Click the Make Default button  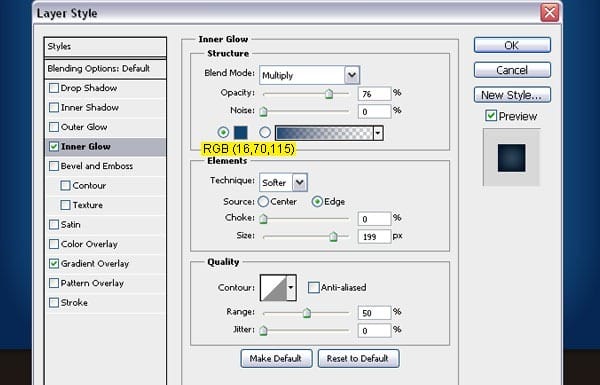[x=276, y=359]
